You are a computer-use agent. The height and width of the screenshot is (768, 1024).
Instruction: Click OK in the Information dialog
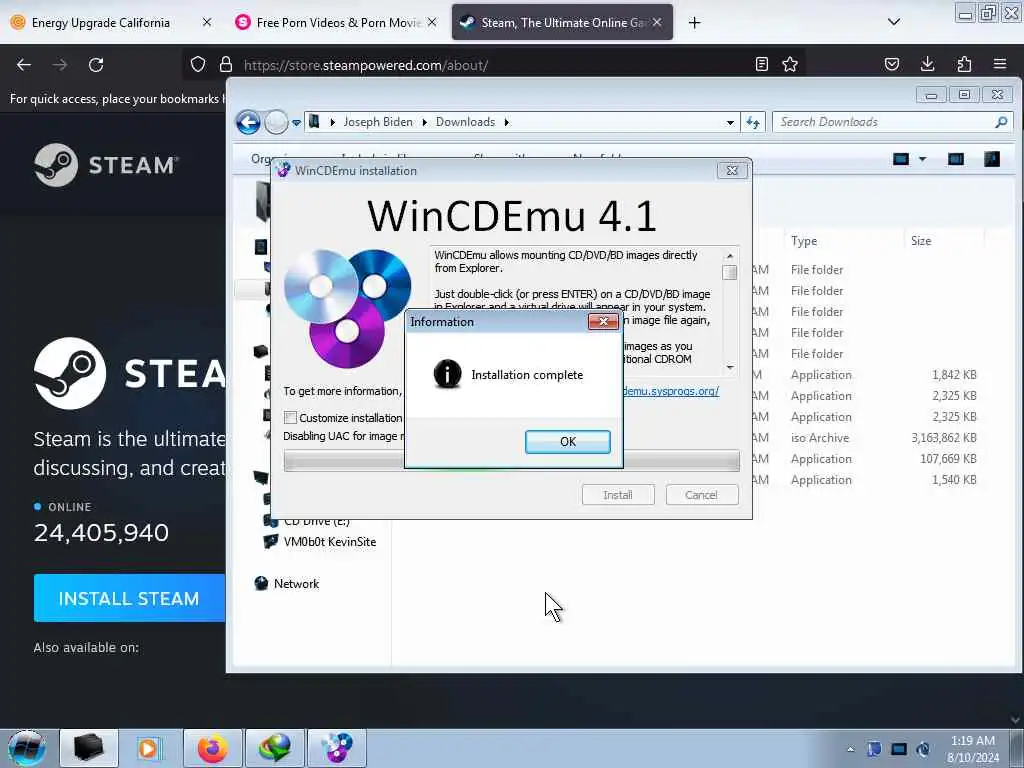[x=568, y=441]
